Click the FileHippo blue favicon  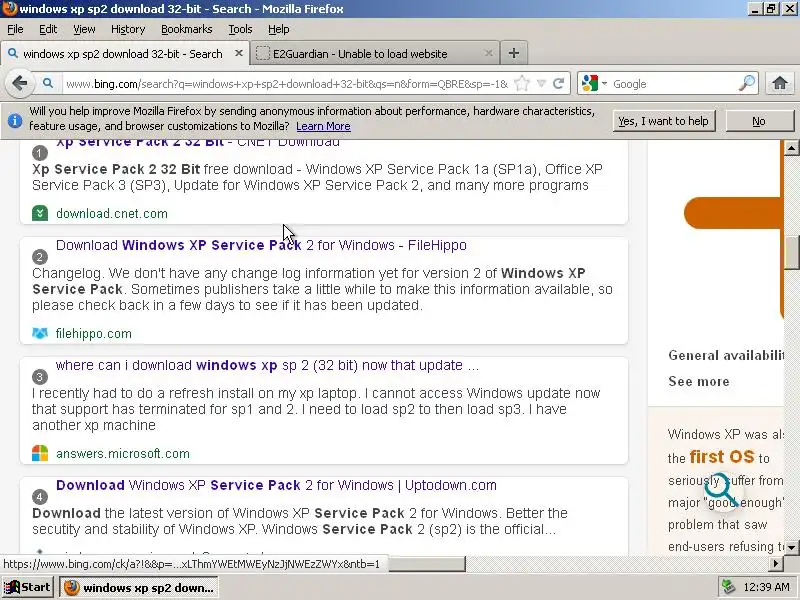(40, 333)
